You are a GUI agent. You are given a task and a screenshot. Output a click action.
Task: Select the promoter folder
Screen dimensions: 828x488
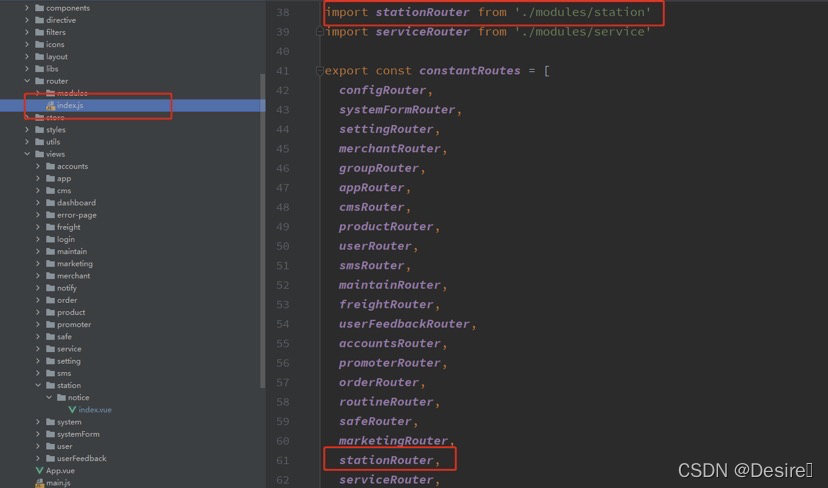click(x=74, y=325)
